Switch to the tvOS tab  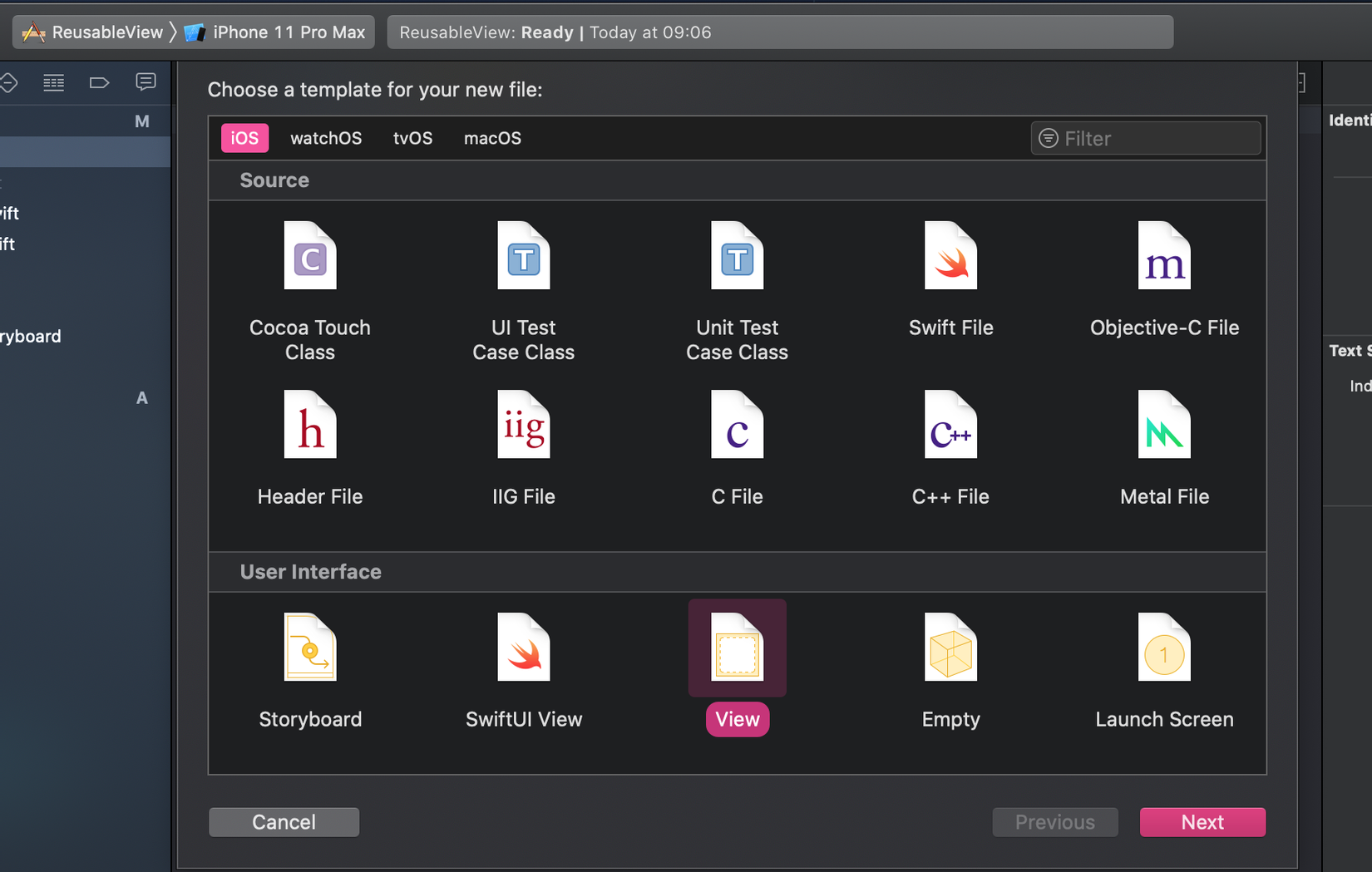[412, 138]
